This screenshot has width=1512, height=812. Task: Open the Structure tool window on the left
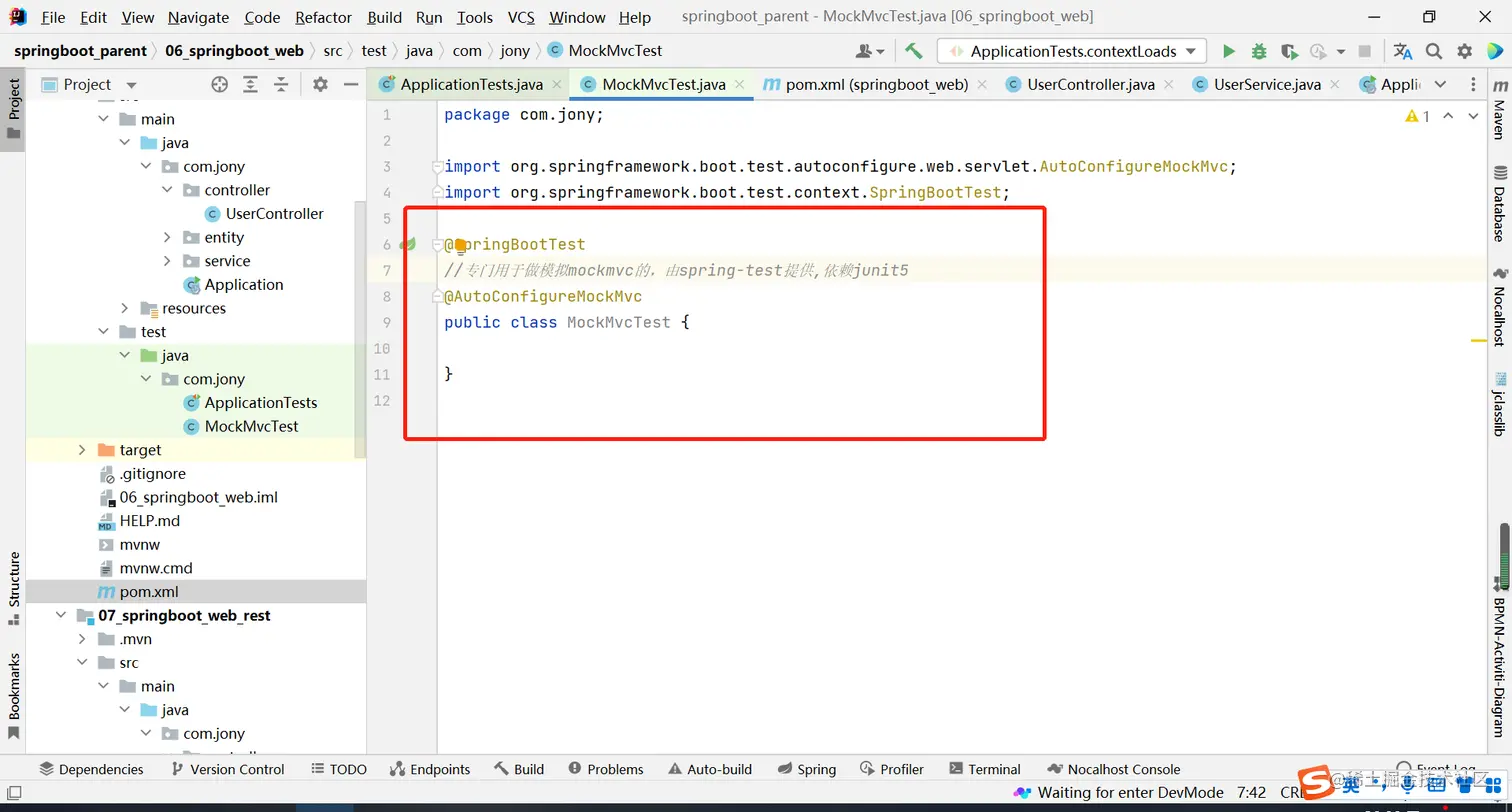14,588
